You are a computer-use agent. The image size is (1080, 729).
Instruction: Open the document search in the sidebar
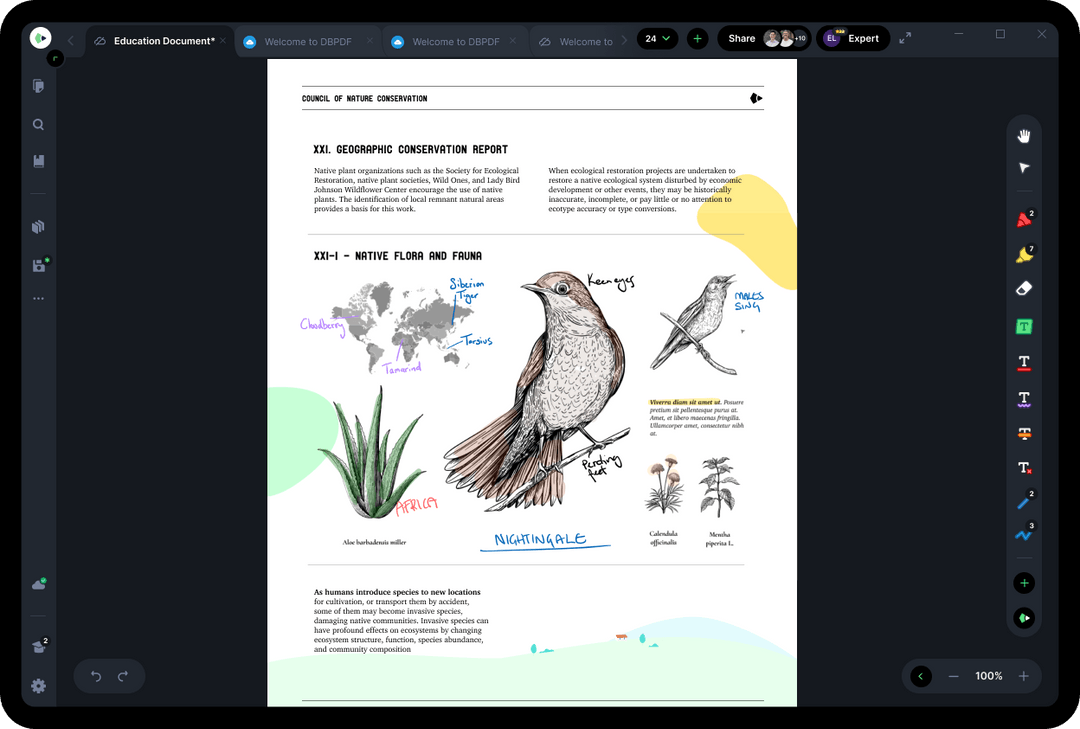coord(38,124)
